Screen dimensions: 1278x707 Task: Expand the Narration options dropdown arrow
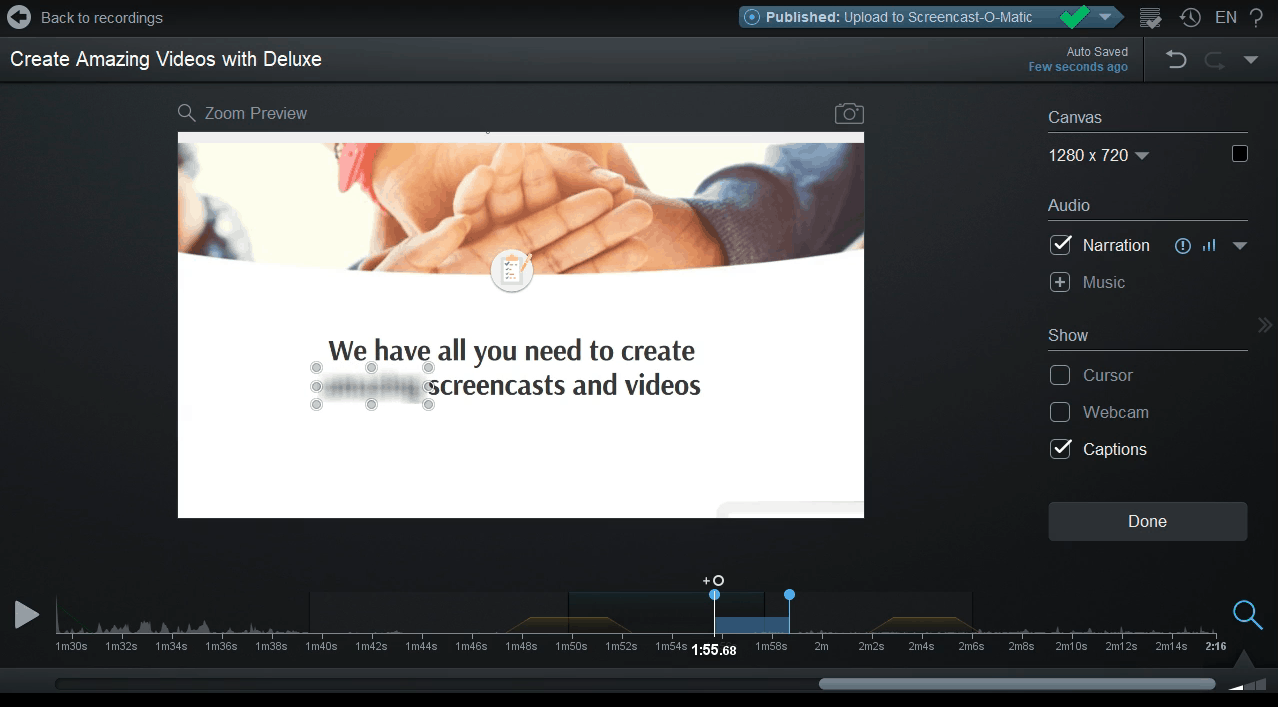tap(1239, 245)
